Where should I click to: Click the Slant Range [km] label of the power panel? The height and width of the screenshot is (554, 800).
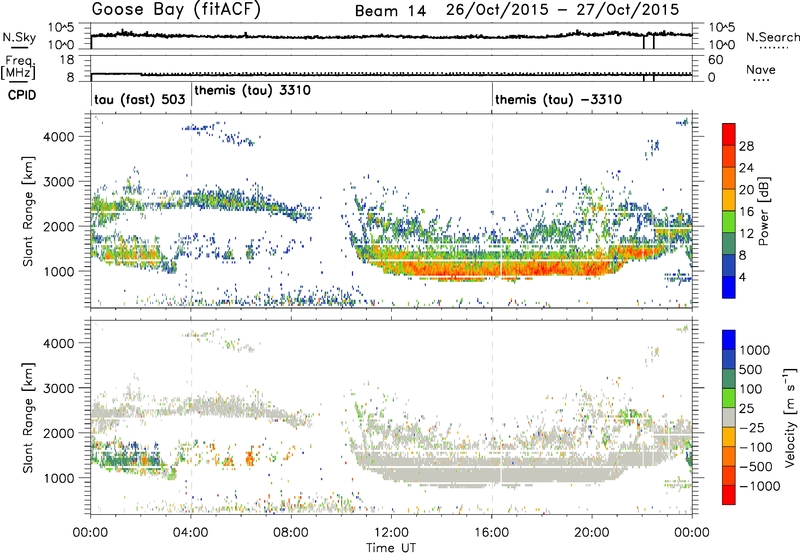click(28, 211)
